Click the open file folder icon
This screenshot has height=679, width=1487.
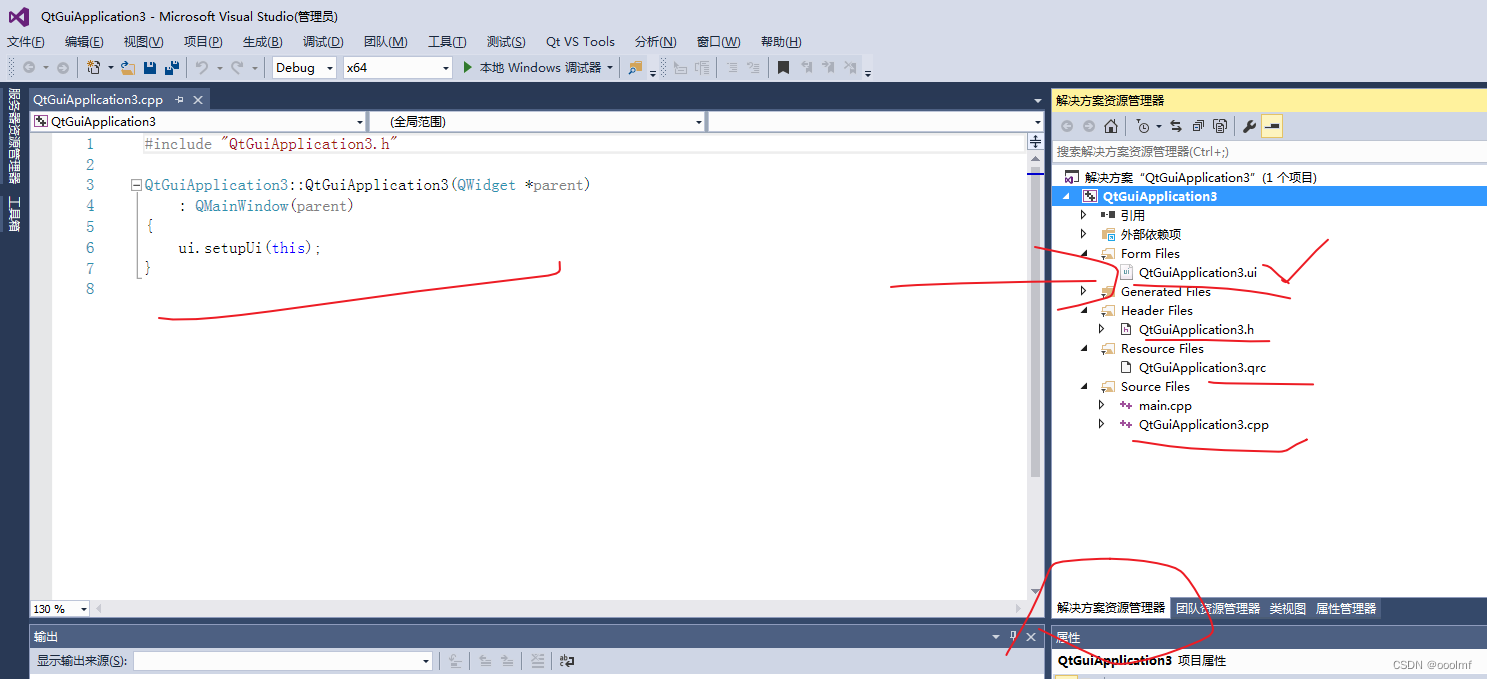point(127,68)
